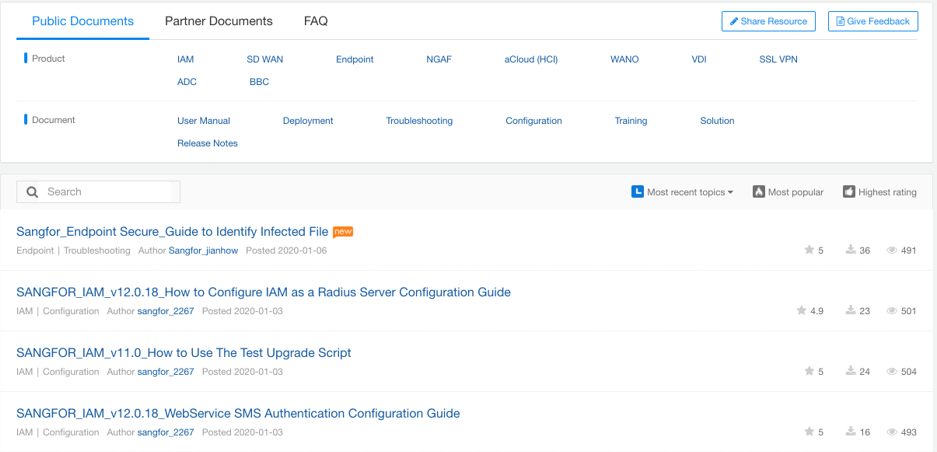The height and width of the screenshot is (452, 937).
Task: Filter by VDI product
Action: tap(699, 60)
